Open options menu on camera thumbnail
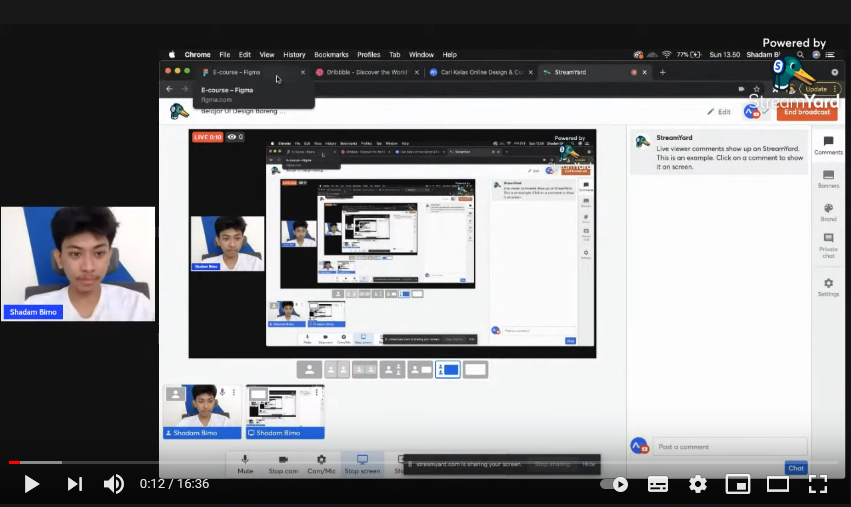 [234, 392]
